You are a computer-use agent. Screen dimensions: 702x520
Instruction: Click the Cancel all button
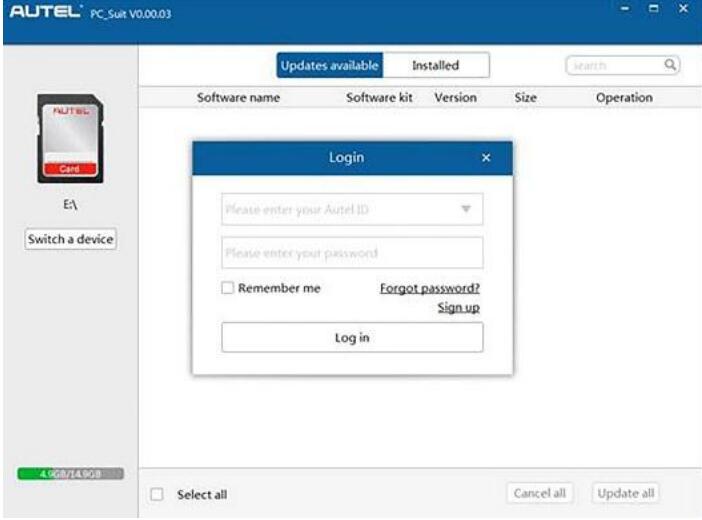pyautogui.click(x=539, y=493)
